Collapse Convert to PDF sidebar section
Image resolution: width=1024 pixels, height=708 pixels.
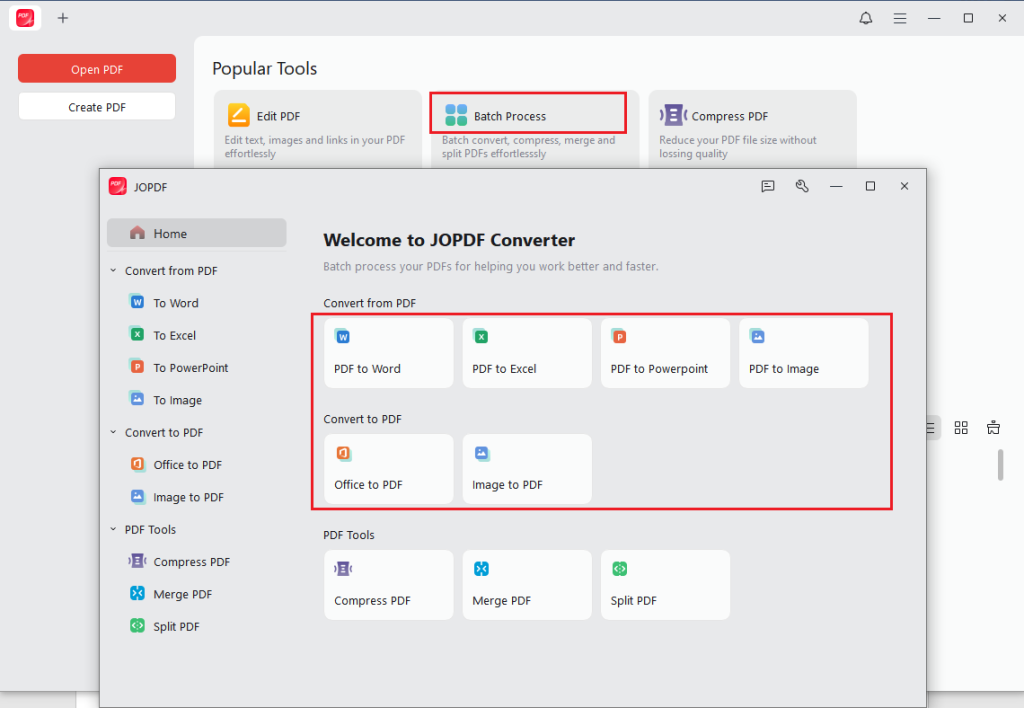pos(113,432)
